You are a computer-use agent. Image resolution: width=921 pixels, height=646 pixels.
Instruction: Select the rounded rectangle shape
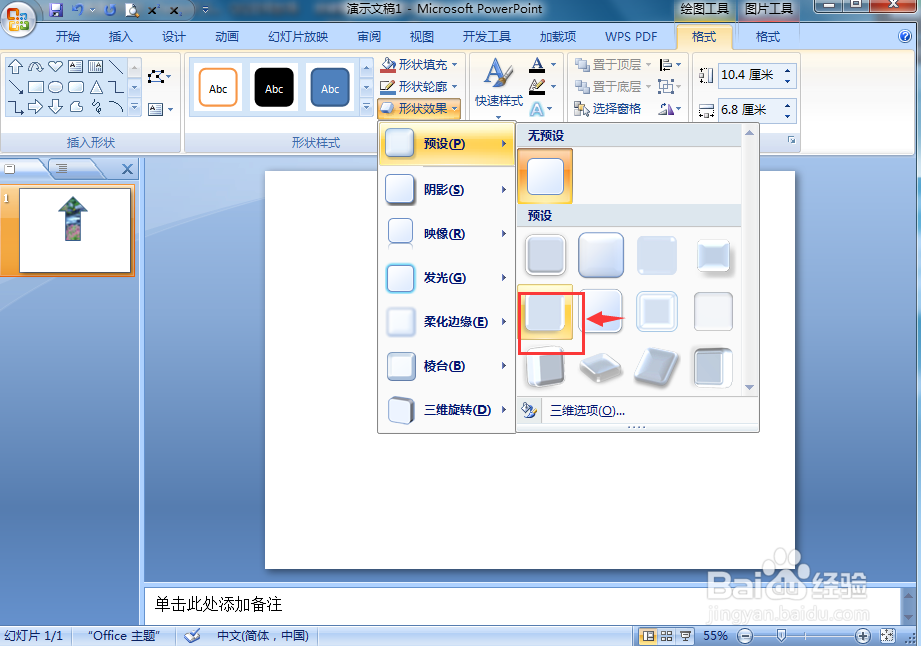coord(76,88)
